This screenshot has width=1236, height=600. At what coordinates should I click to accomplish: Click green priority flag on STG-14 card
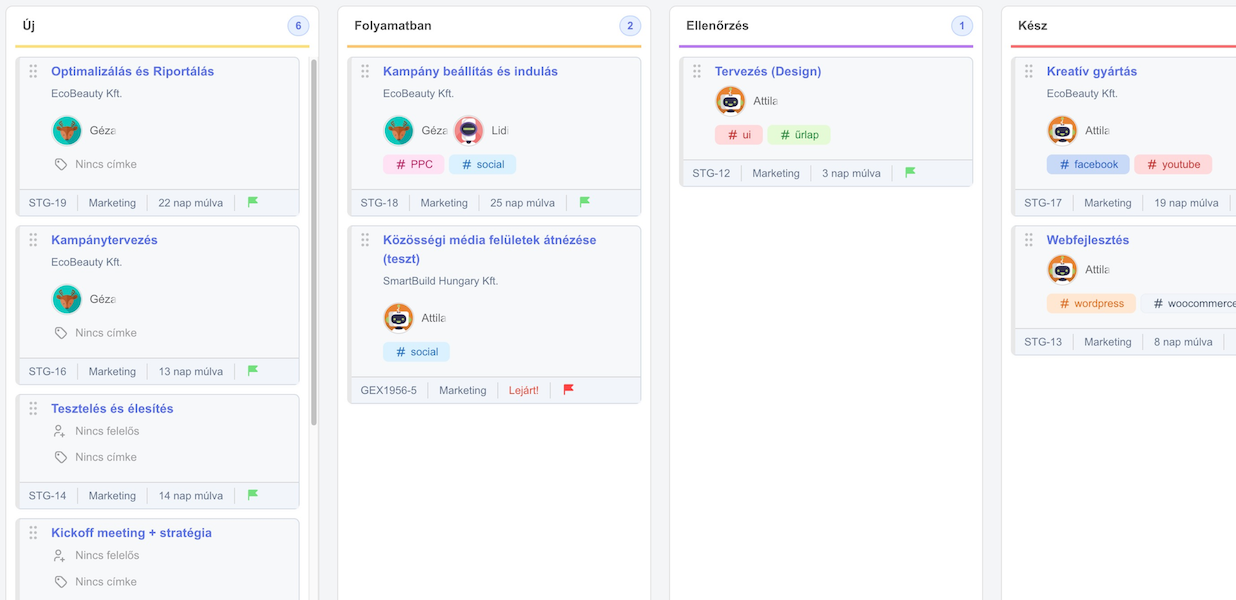coord(253,495)
